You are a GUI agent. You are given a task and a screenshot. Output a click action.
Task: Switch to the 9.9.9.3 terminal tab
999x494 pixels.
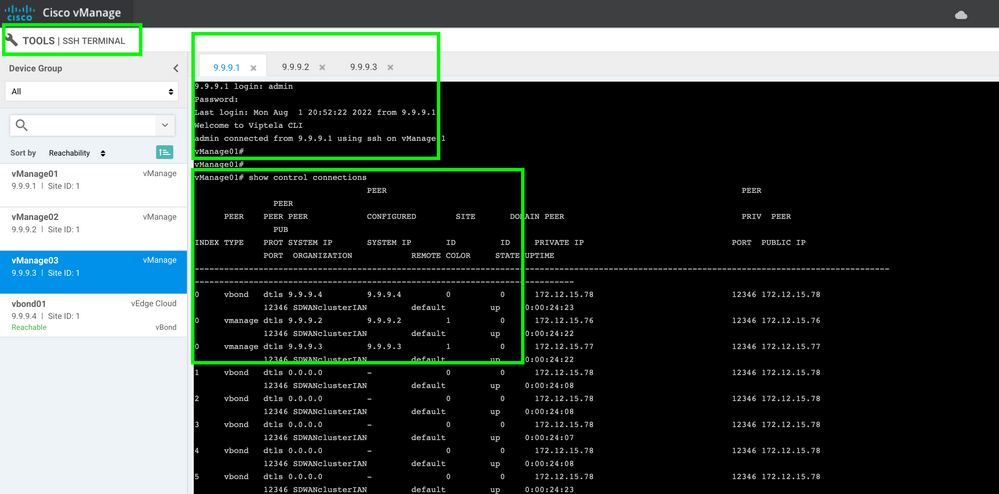coord(363,67)
